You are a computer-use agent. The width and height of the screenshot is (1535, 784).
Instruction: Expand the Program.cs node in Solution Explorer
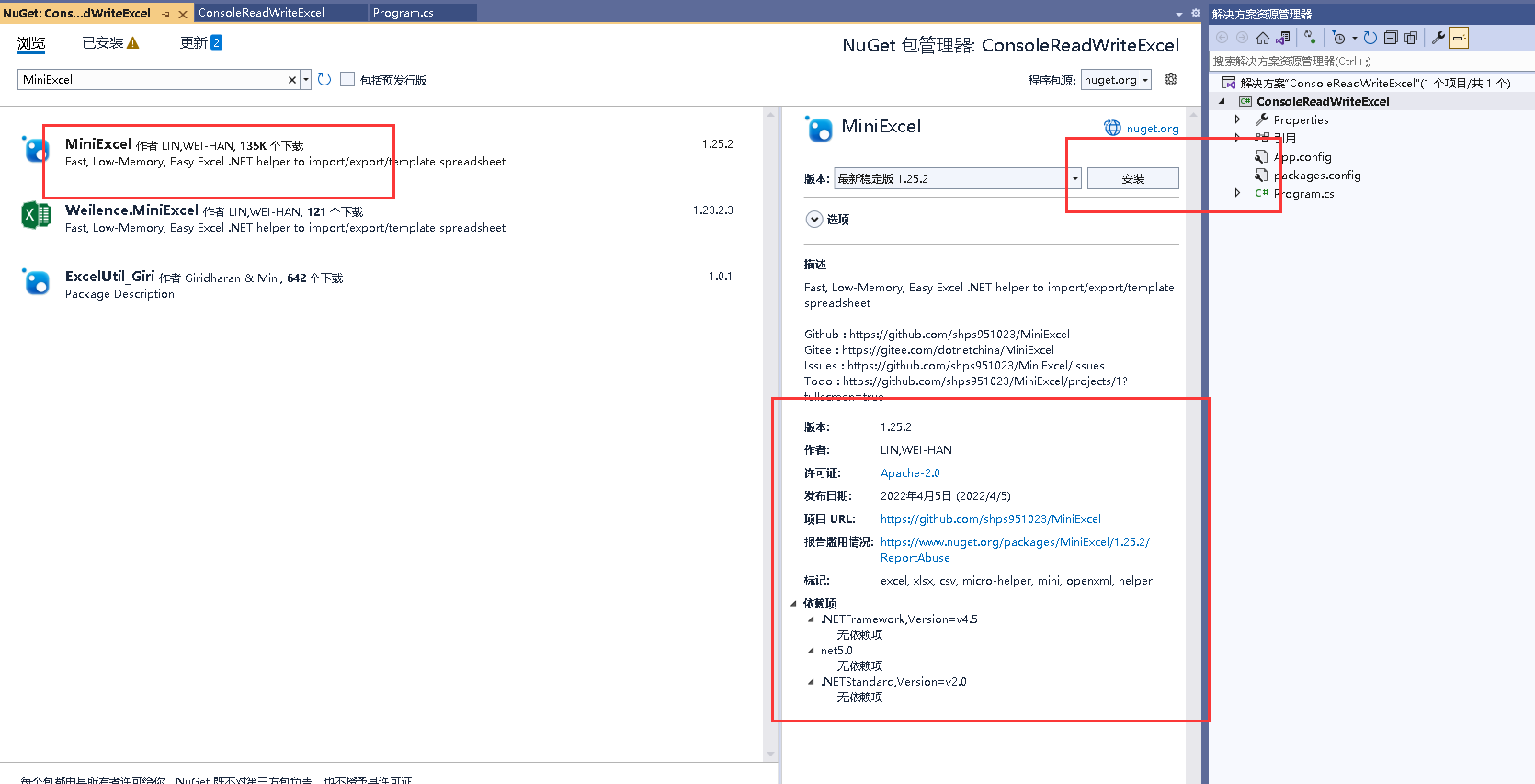click(x=1238, y=193)
